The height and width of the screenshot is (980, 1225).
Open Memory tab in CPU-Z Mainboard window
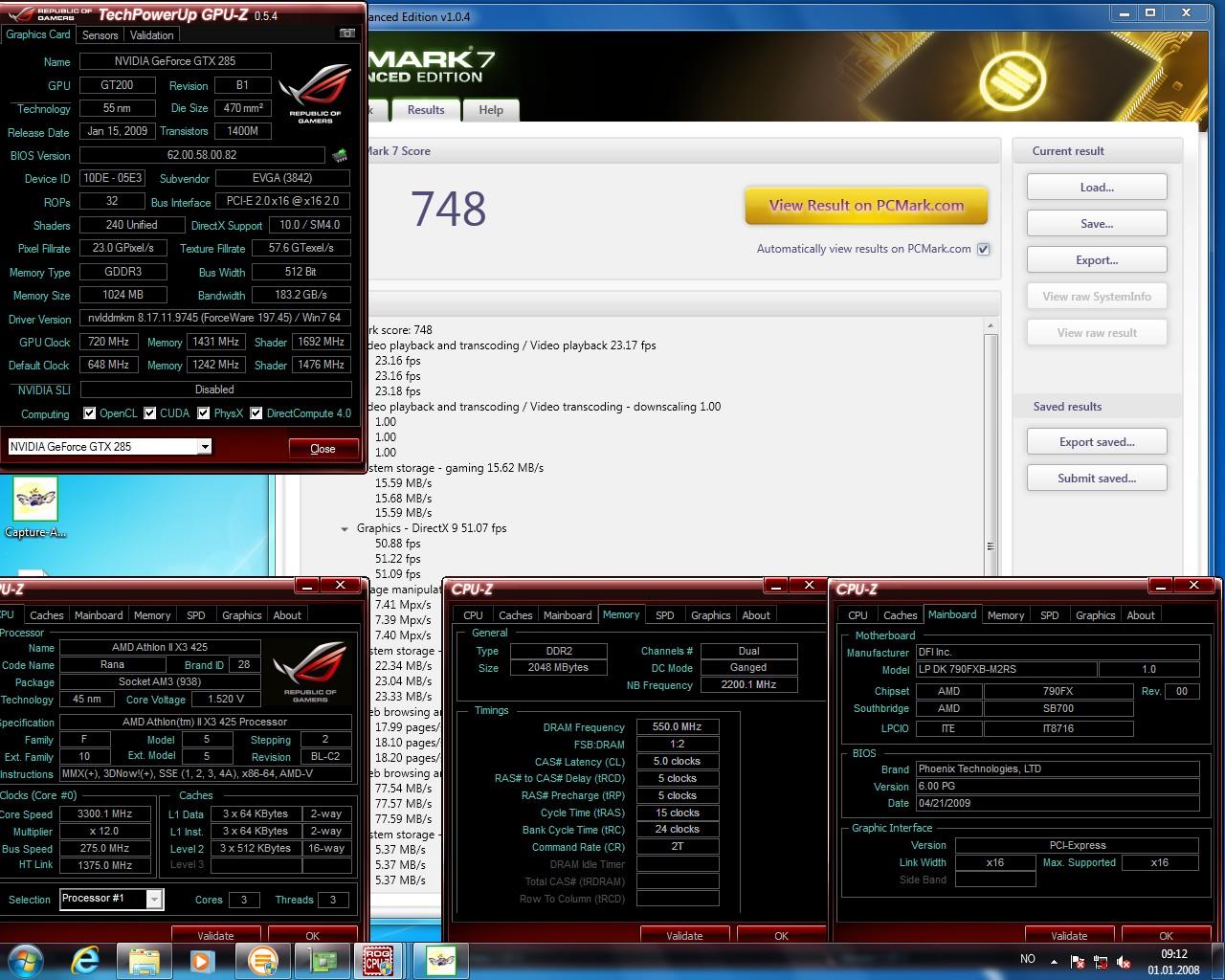(x=1006, y=615)
